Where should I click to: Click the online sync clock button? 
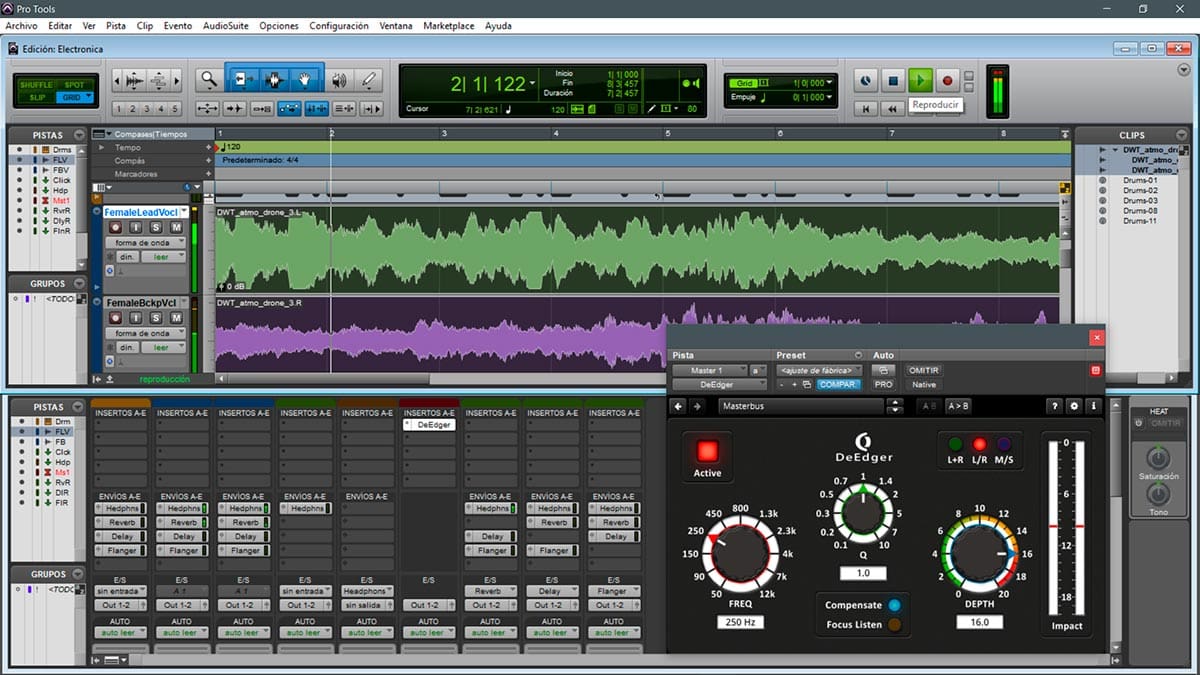click(866, 80)
